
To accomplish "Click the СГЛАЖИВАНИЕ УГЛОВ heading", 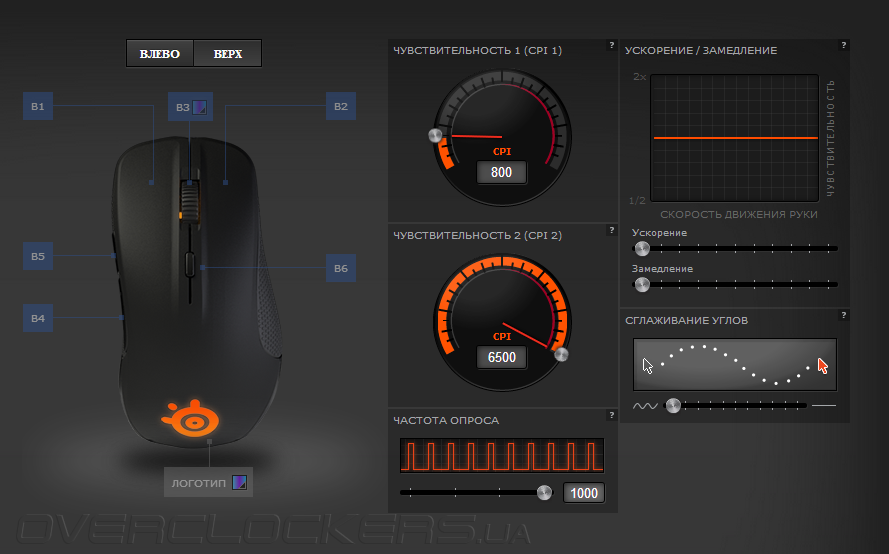I will (687, 320).
